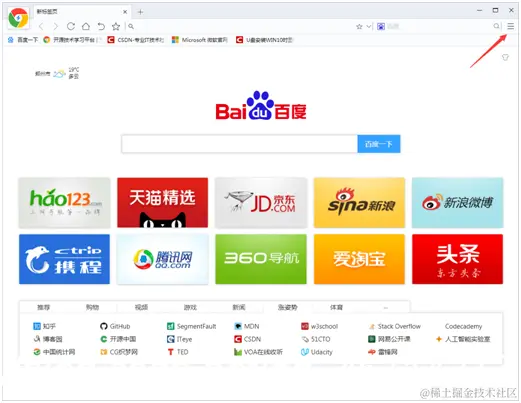Open the hamburger main menu
The image size is (521, 403).
click(510, 26)
